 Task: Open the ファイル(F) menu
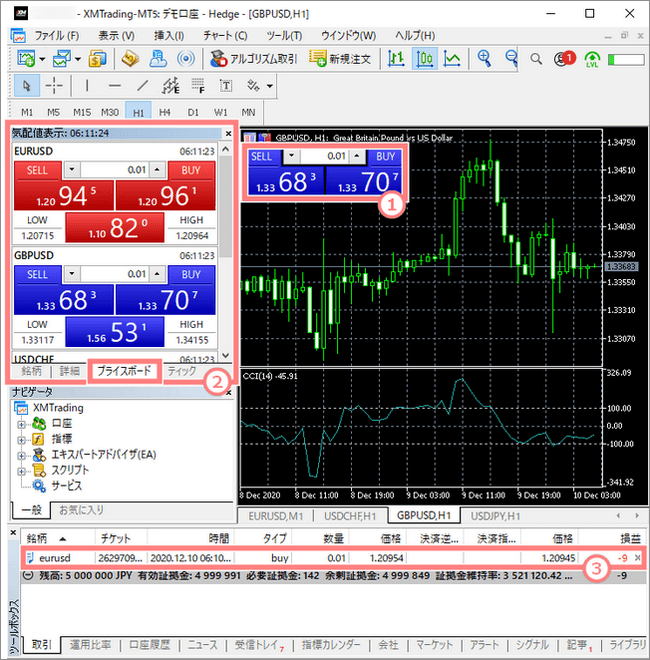click(x=56, y=36)
